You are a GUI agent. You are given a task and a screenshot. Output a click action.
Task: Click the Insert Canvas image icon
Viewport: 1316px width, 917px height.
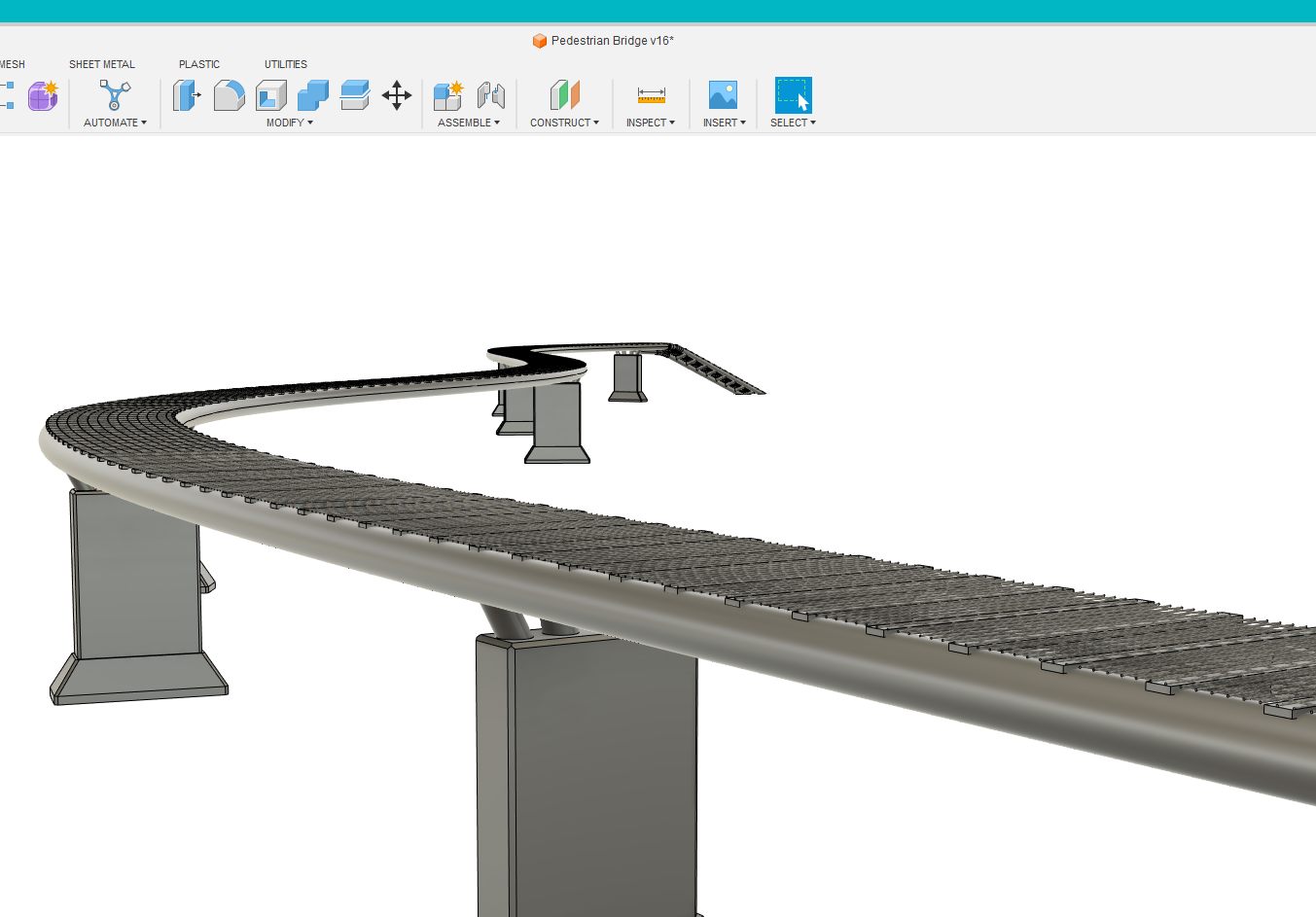723,95
